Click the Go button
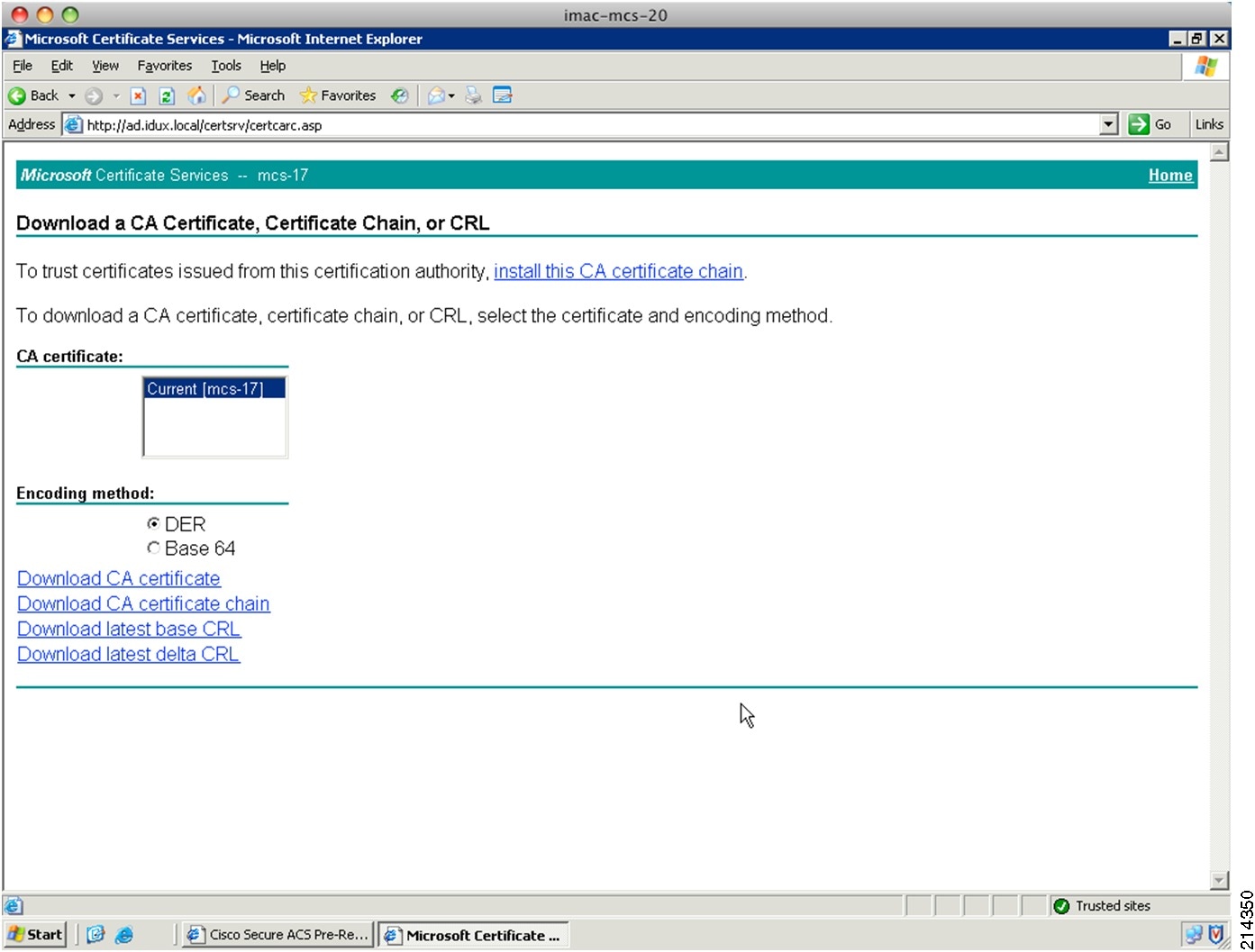This screenshot has width=1255, height=952. tap(1150, 125)
